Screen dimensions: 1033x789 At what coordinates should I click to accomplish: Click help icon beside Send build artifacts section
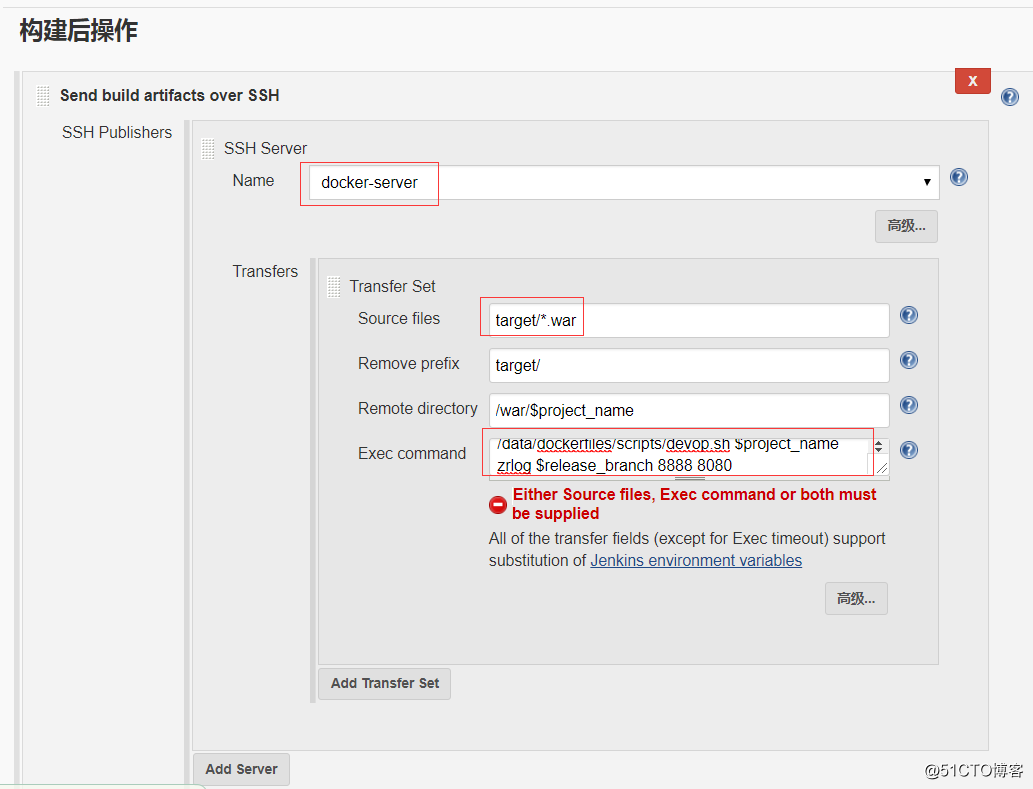[1010, 97]
